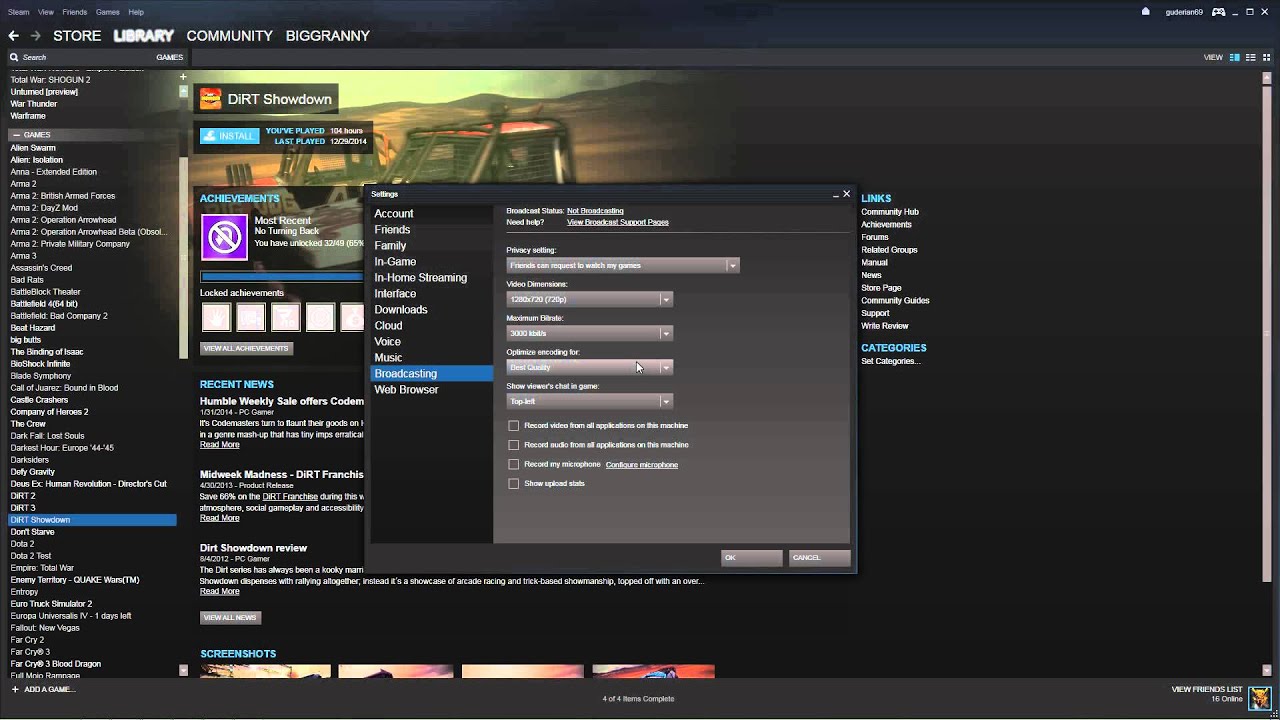
Task: Go to the COMMUNITY tab
Action: (x=229, y=36)
